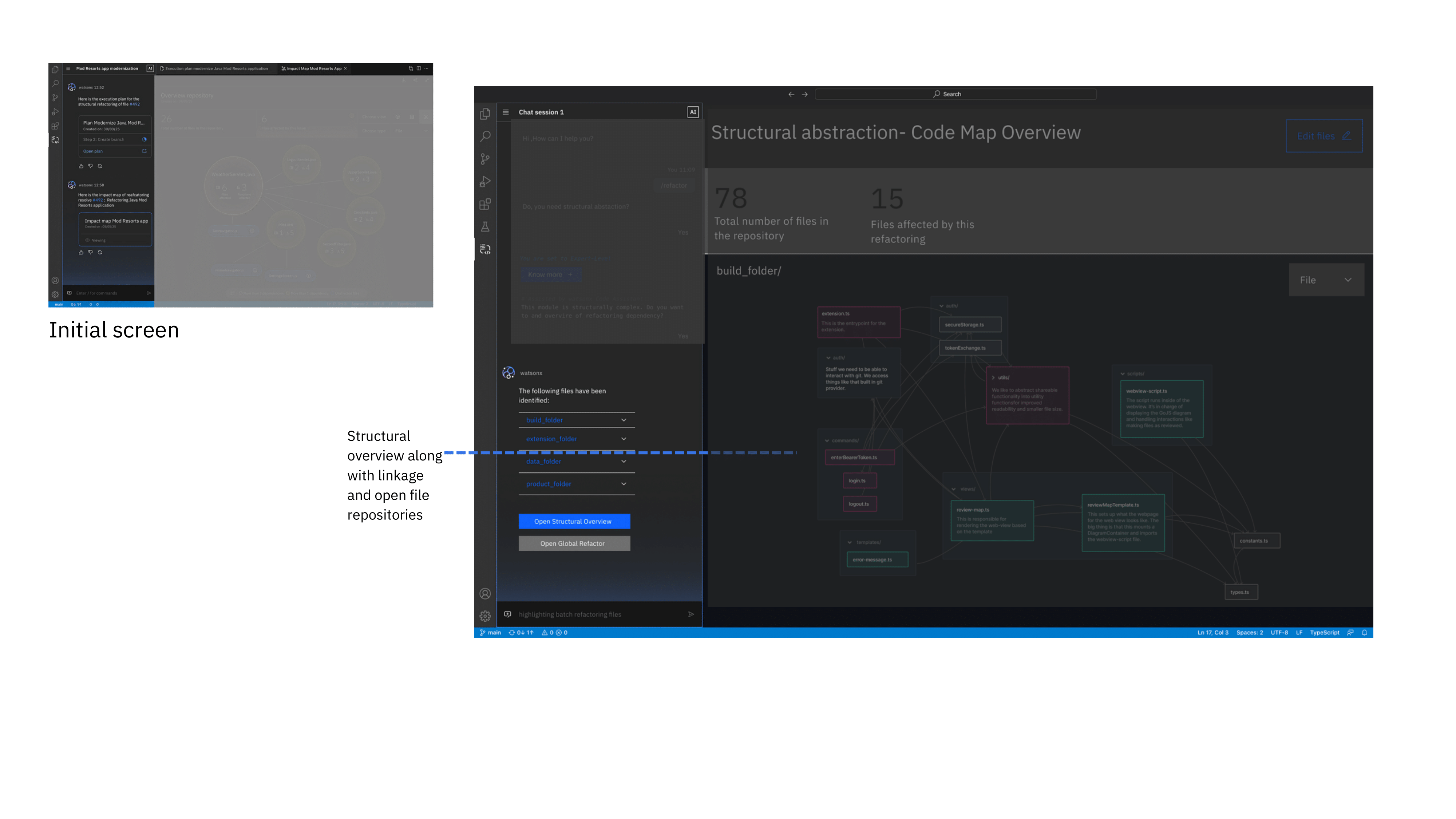1456x819 pixels.
Task: Click TypeScript language mode in status bar
Action: click(x=1324, y=633)
